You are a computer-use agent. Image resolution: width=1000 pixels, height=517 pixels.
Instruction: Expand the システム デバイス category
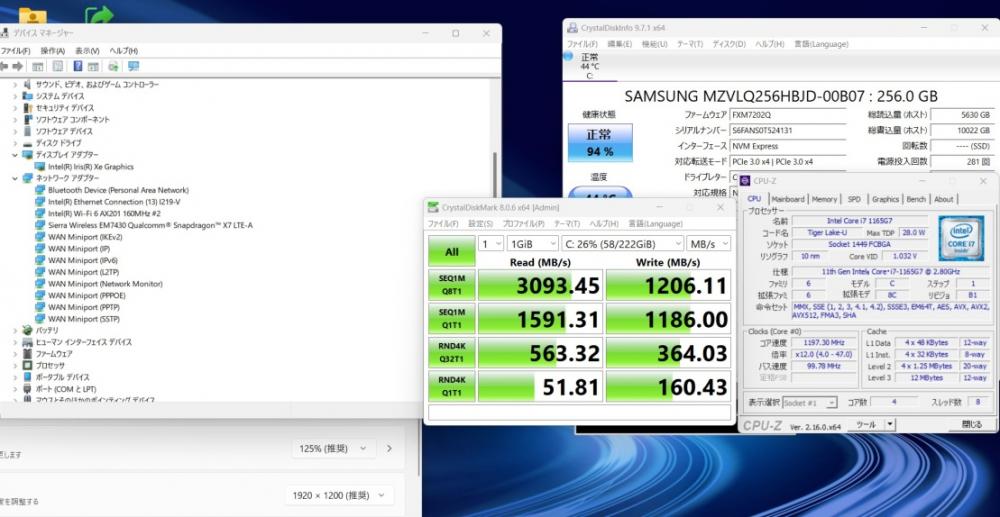[x=15, y=96]
